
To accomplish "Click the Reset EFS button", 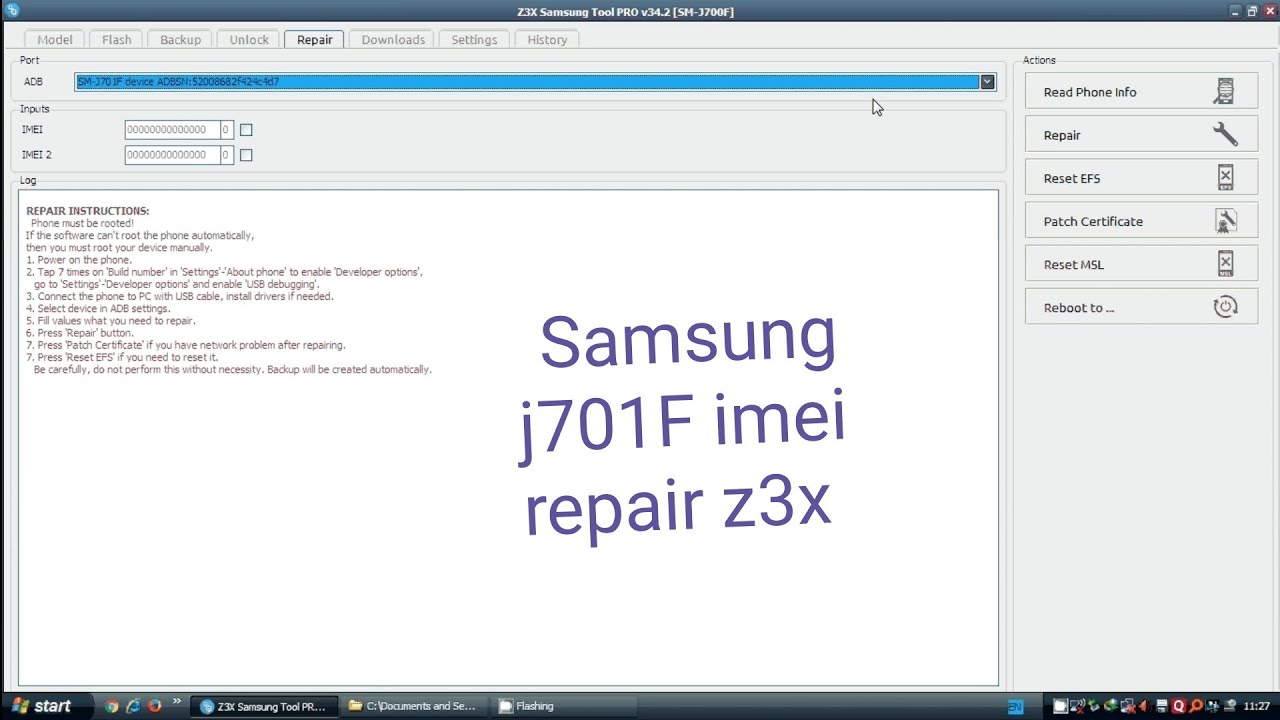I will (x=1141, y=178).
